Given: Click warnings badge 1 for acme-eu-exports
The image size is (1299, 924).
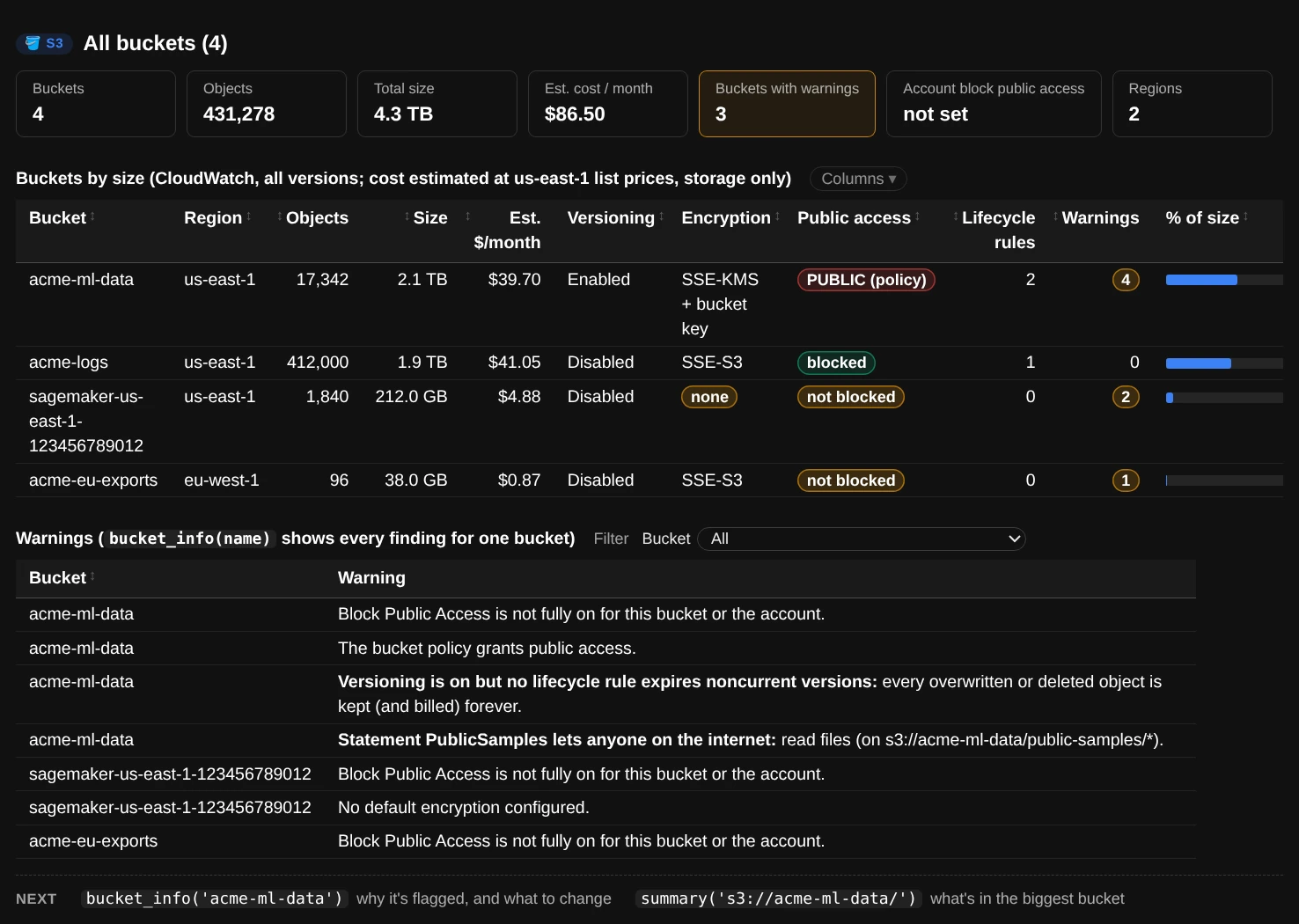Looking at the screenshot, I should (1126, 480).
